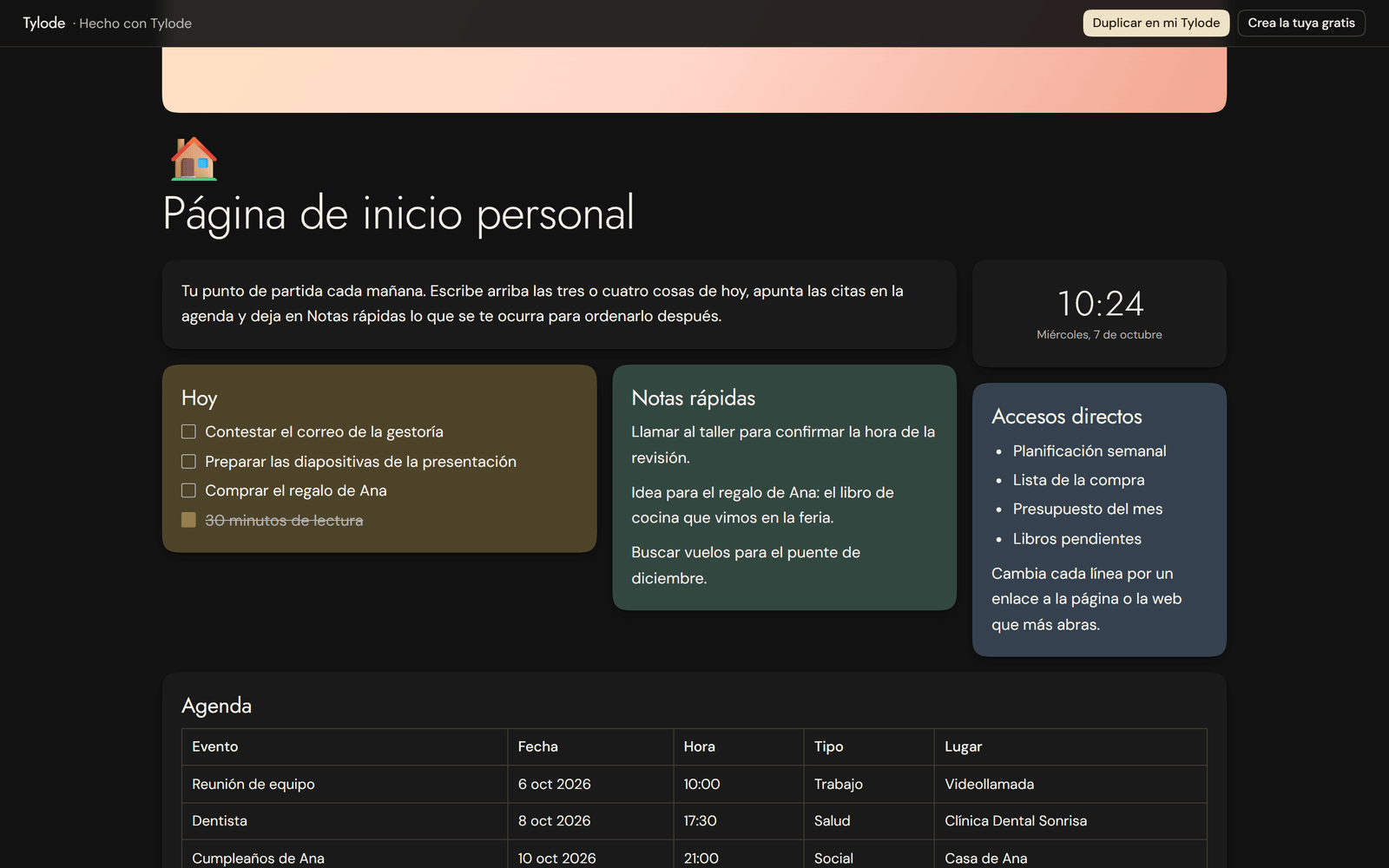Screen dimensions: 1389x868
Task: Click 'Crea la tuya gratis' button
Action: (x=1301, y=23)
